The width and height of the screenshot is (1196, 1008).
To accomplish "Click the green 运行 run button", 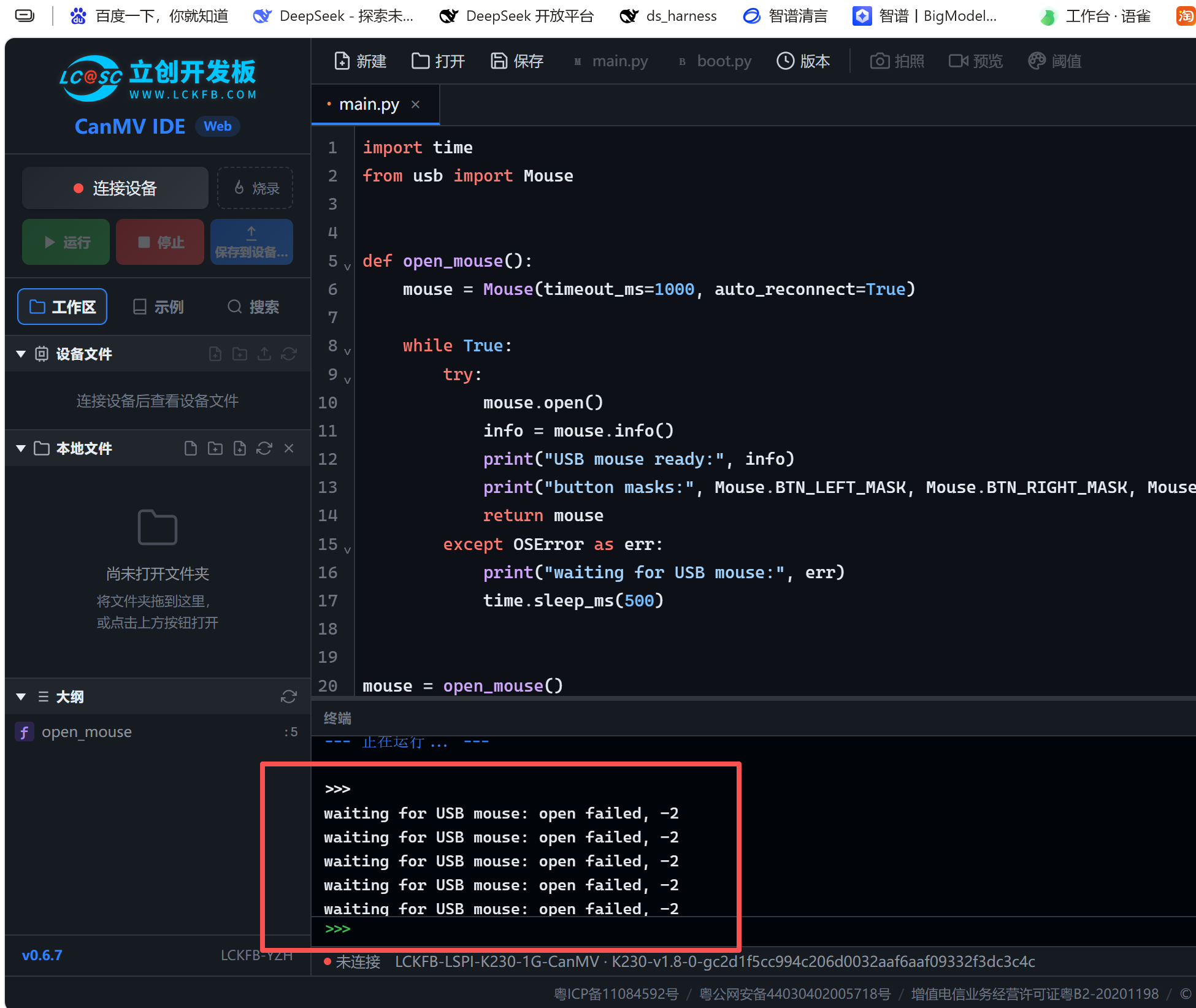I will [x=66, y=242].
